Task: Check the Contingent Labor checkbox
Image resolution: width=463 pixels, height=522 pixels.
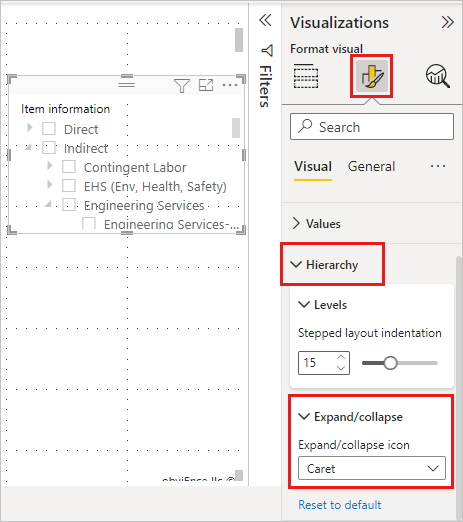Action: tap(69, 167)
